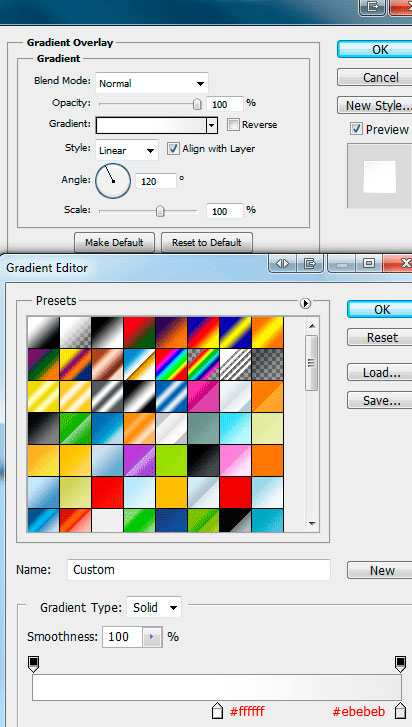Open the gradient picker dropdown arrow
Viewport: 412px width, 727px height.
pos(212,125)
